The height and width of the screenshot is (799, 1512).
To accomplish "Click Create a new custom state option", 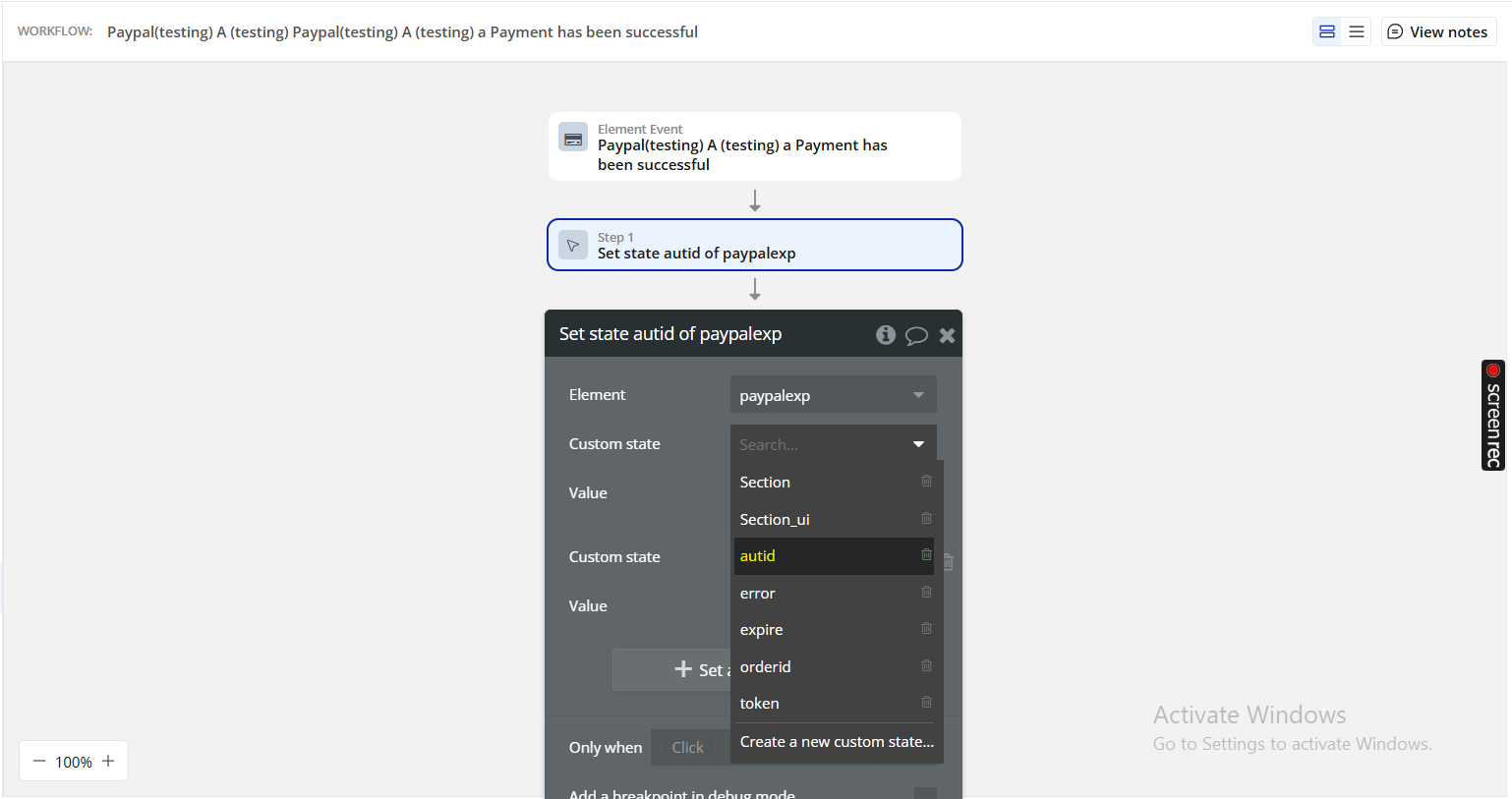I will 837,742.
